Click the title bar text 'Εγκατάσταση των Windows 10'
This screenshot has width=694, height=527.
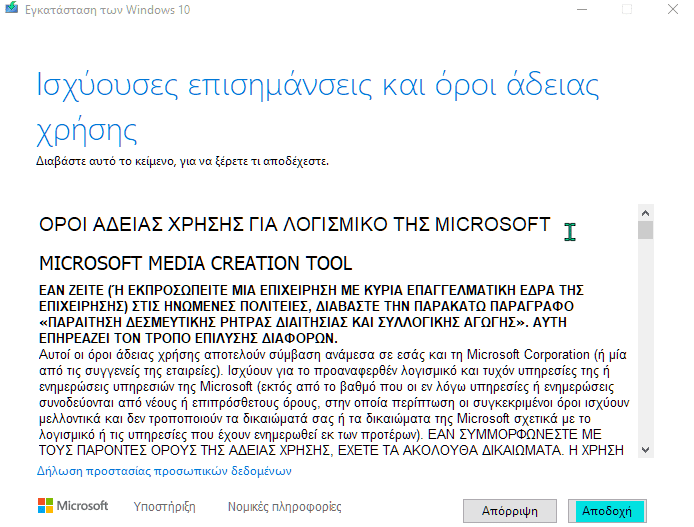(108, 10)
